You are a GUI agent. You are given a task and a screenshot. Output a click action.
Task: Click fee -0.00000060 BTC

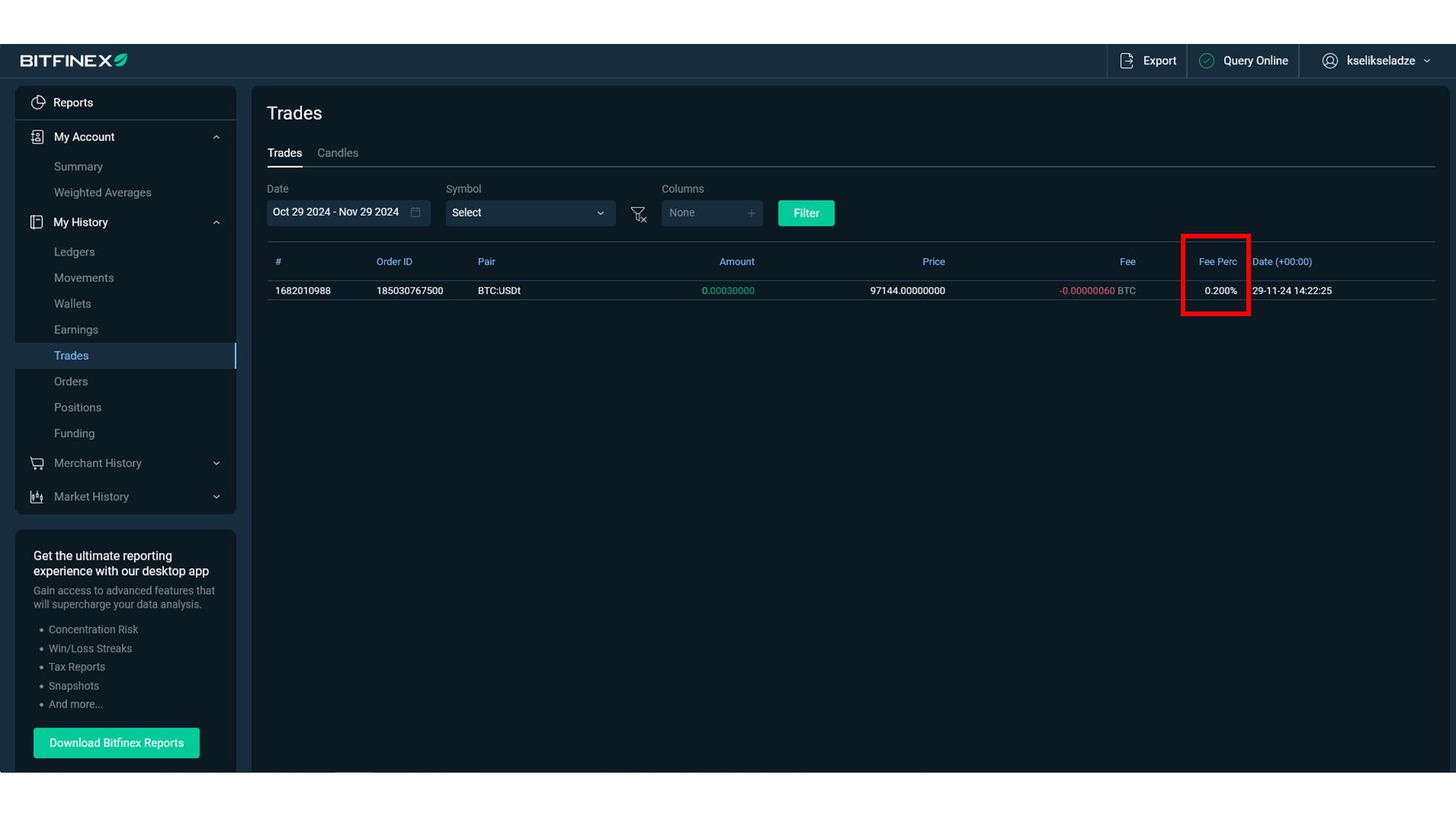(1097, 290)
